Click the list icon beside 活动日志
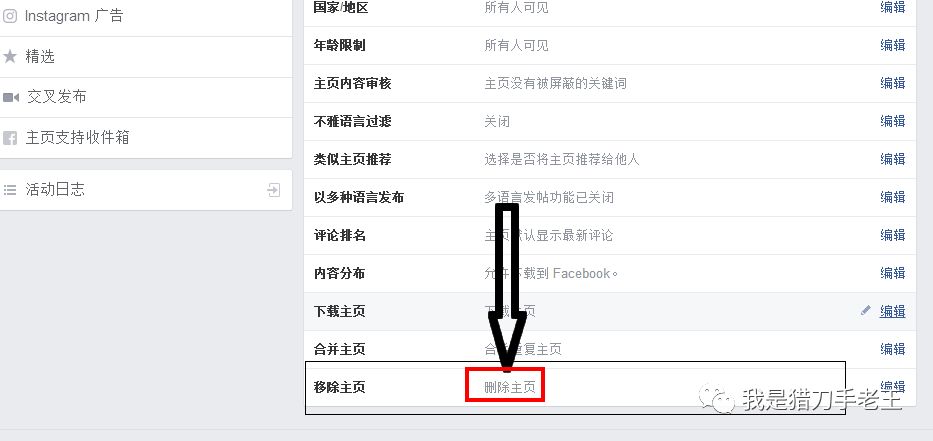Screen dimensions: 933x441 tap(10, 190)
